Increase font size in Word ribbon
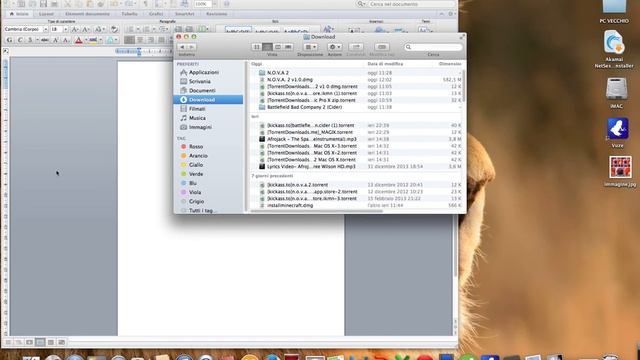 pos(75,29)
